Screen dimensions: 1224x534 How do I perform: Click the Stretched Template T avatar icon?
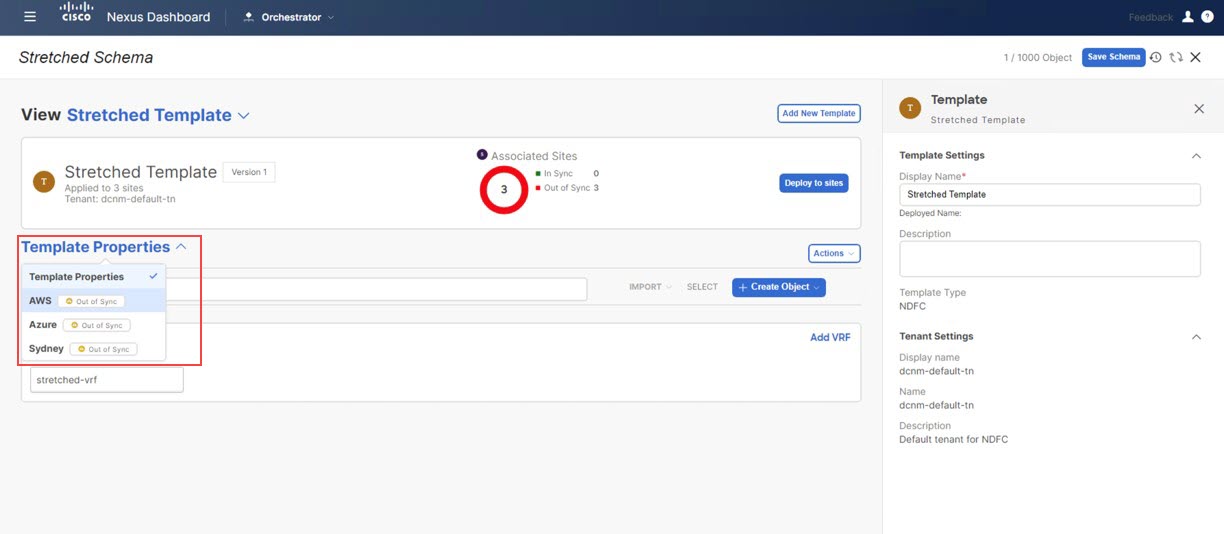44,181
